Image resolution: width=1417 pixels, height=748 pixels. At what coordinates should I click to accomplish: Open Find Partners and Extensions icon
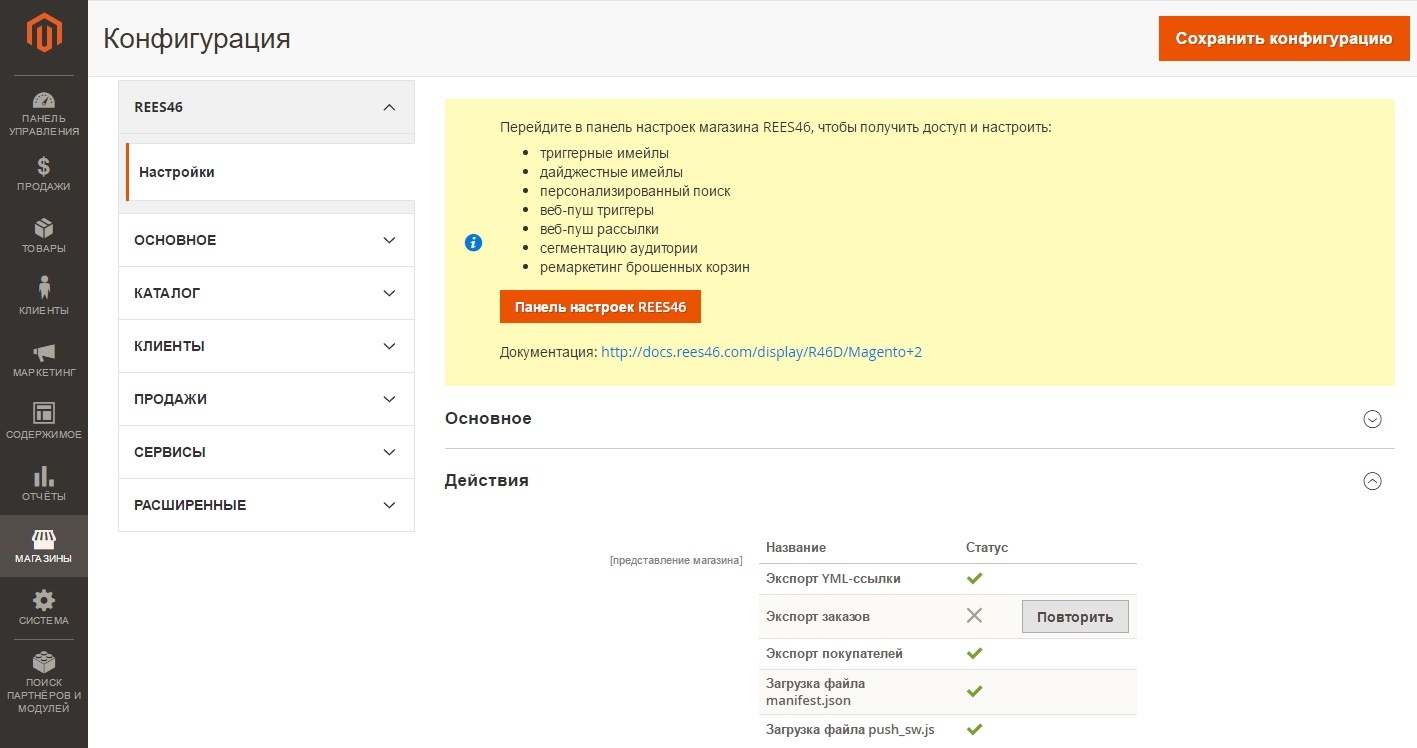pos(44,663)
